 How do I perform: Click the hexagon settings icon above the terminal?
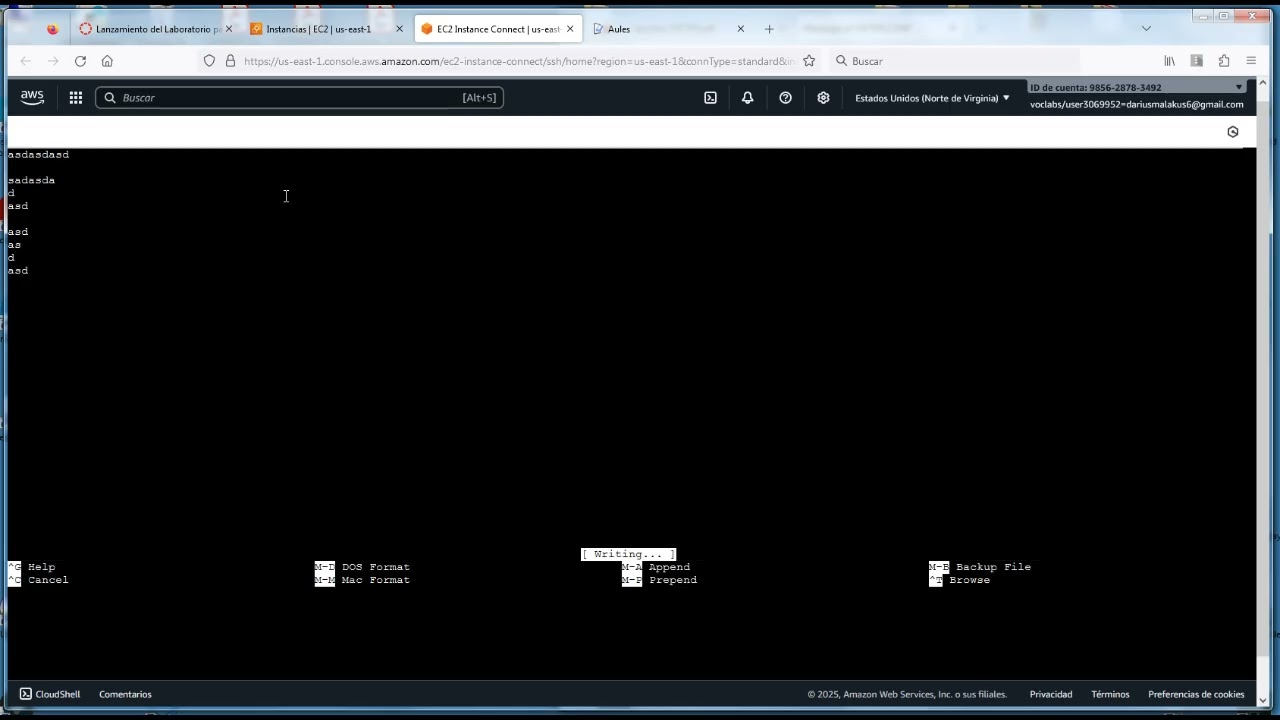tap(1233, 132)
